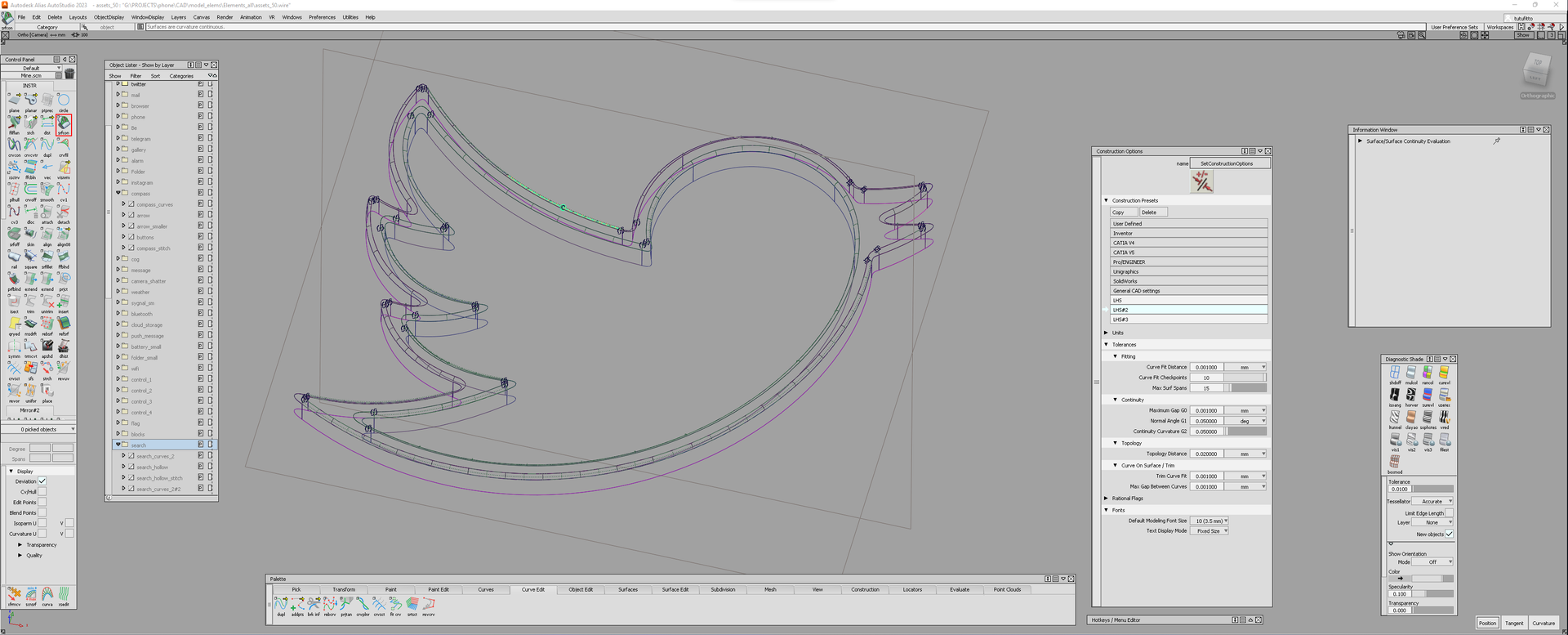Select the circle tool in Control Panel

tap(64, 101)
